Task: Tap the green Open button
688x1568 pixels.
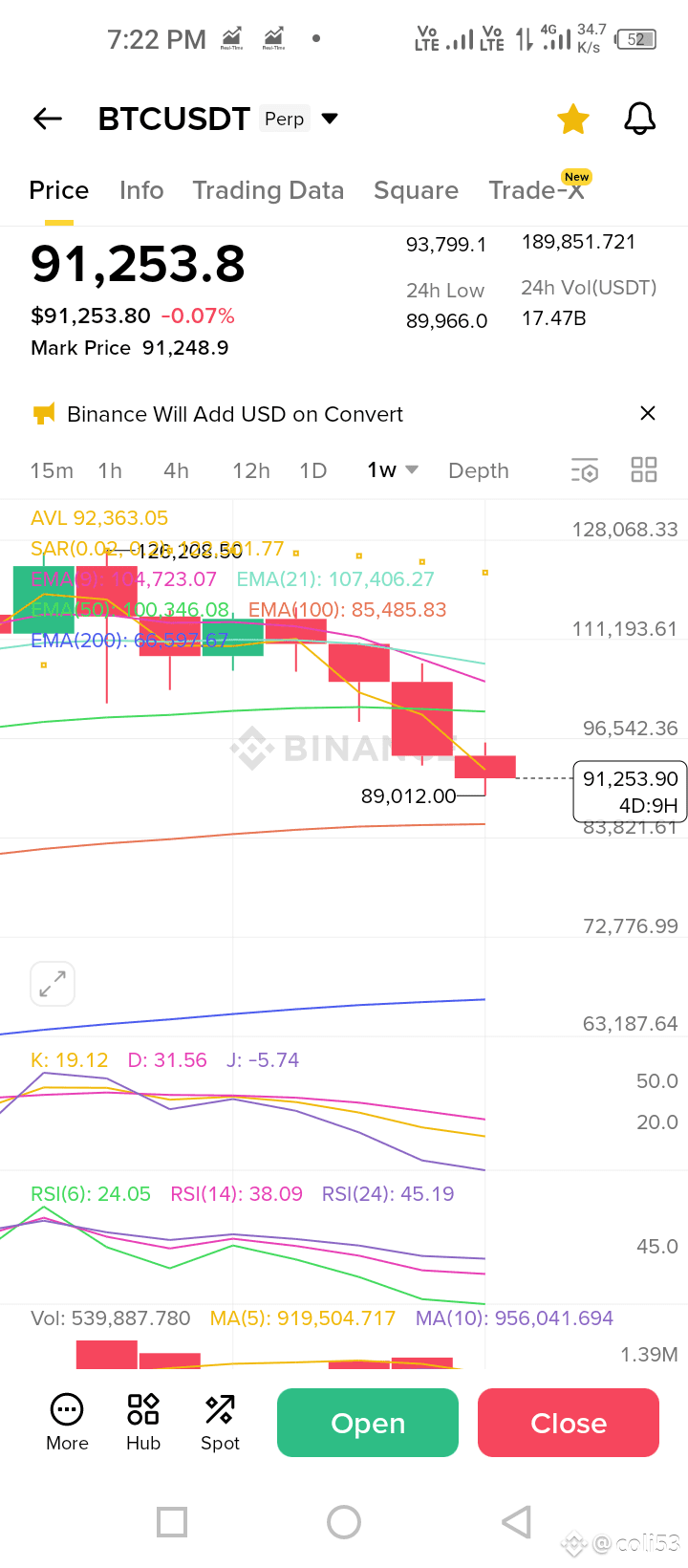Action: (368, 1423)
